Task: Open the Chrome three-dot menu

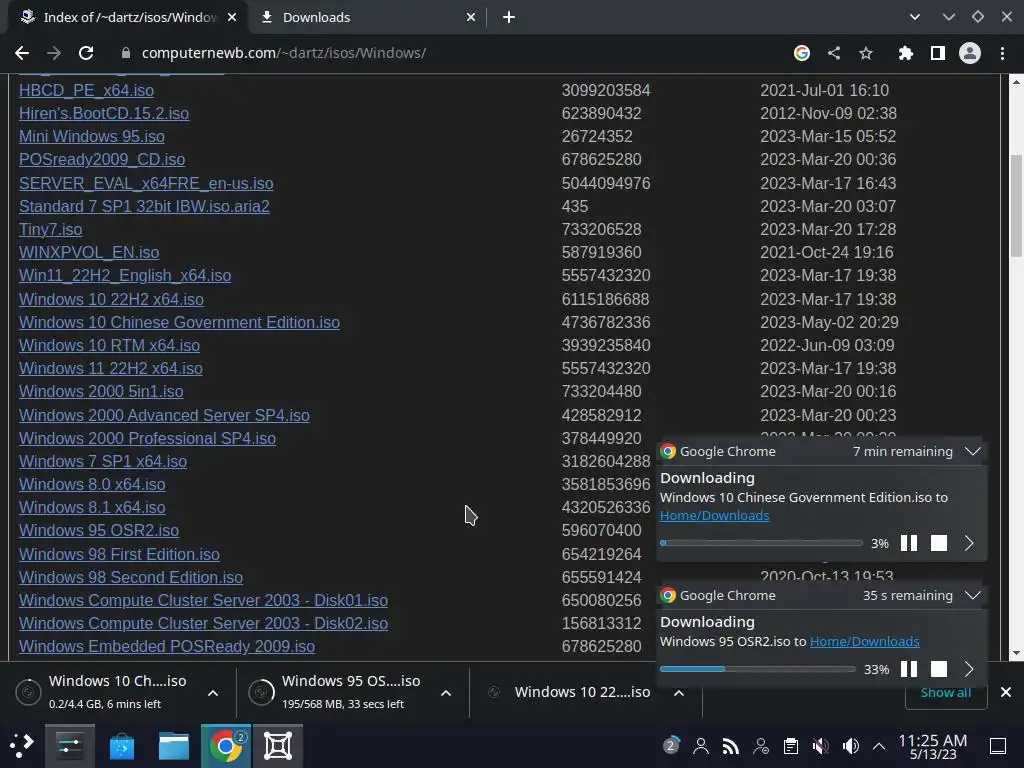Action: 1002,53
